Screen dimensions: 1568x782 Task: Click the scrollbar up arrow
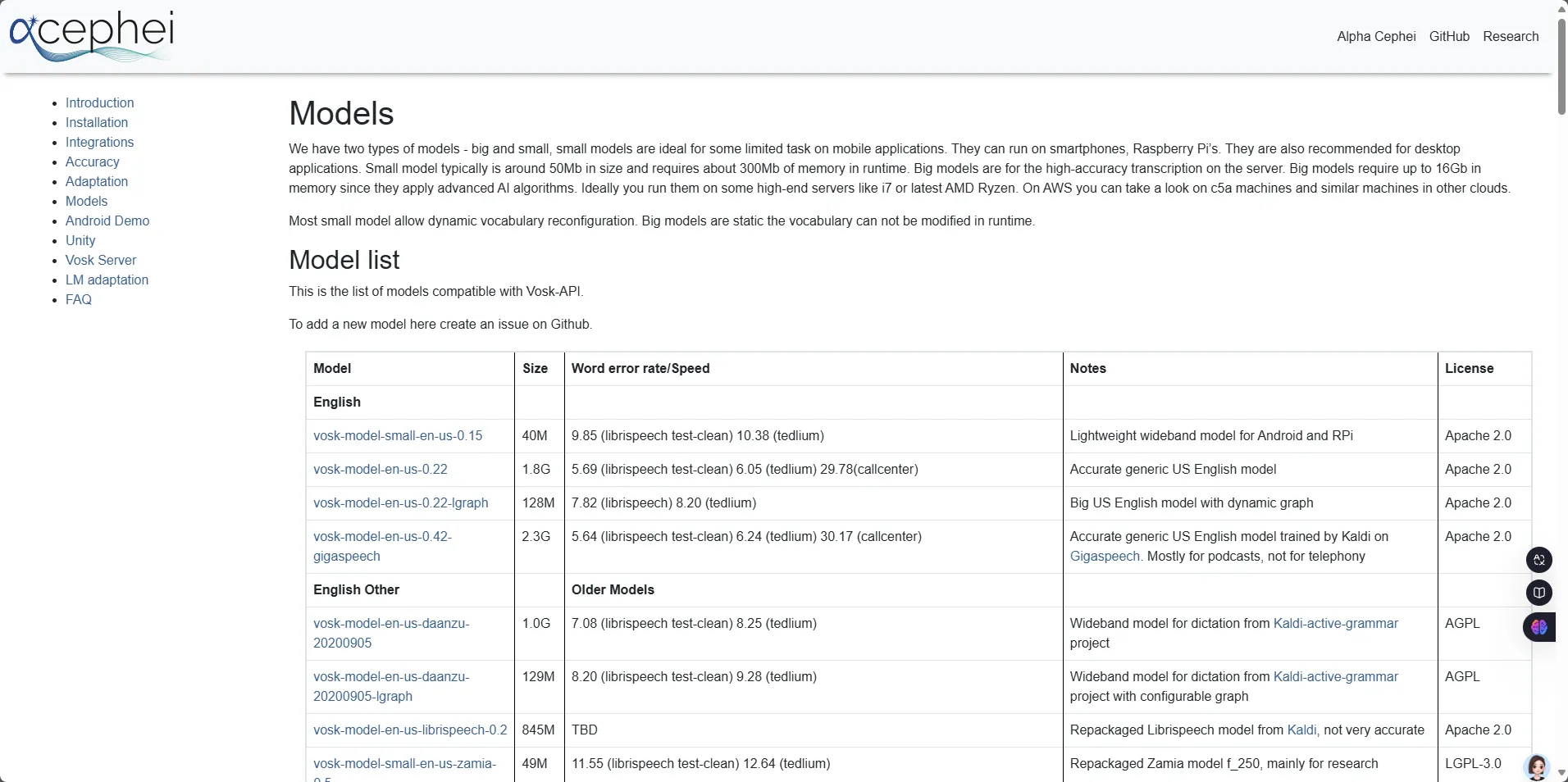[x=1561, y=7]
